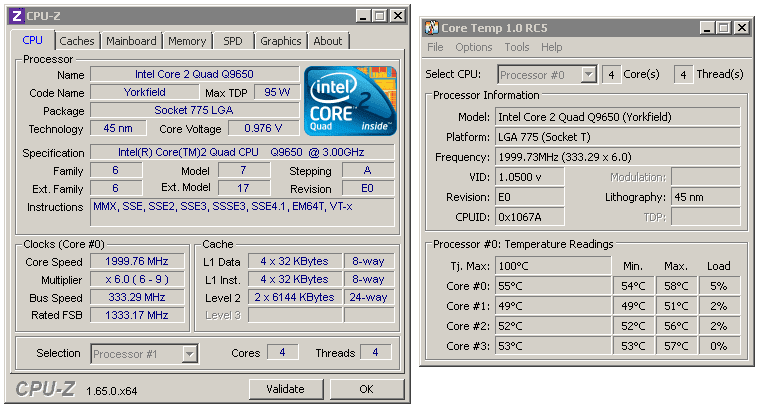Maximize the Core Temp window

pos(724,28)
